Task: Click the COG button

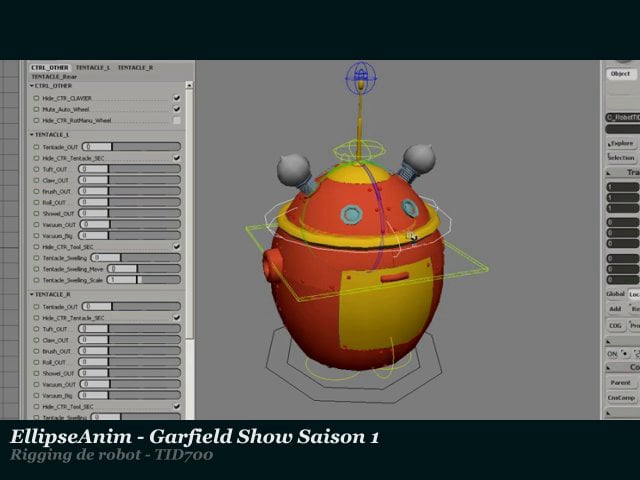Action: coord(616,326)
